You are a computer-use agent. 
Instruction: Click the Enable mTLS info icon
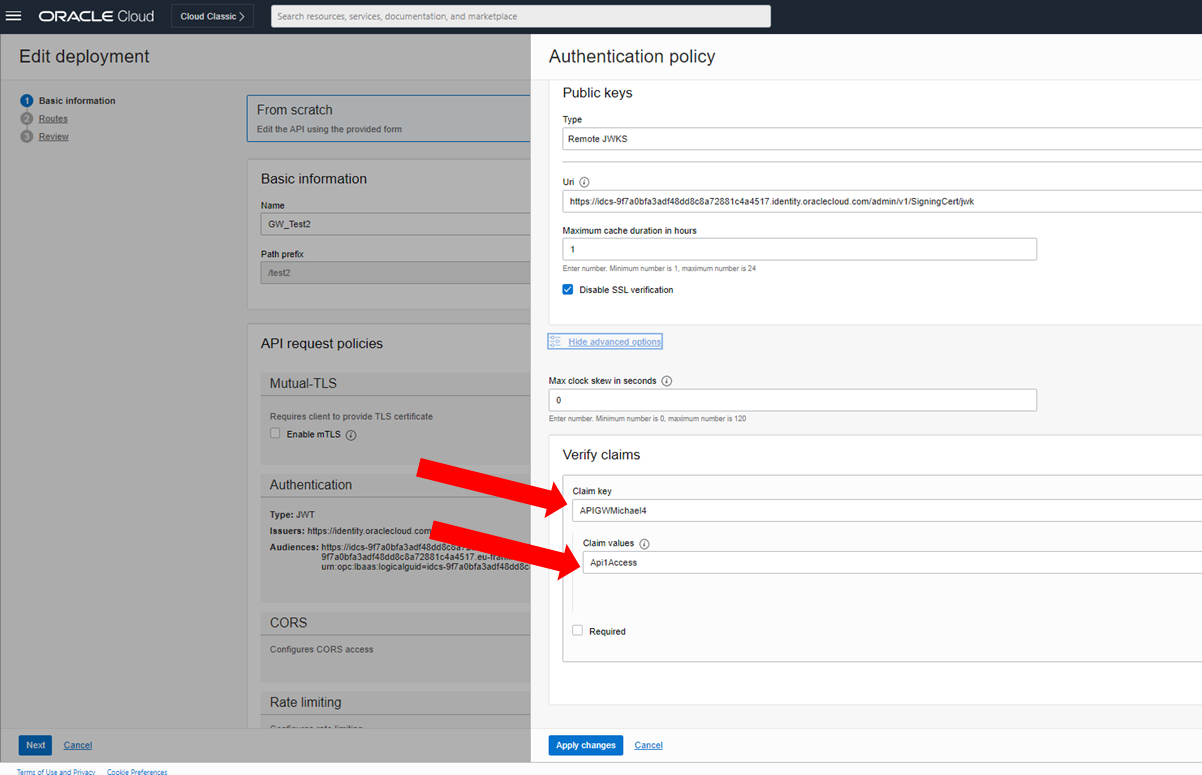[351, 435]
